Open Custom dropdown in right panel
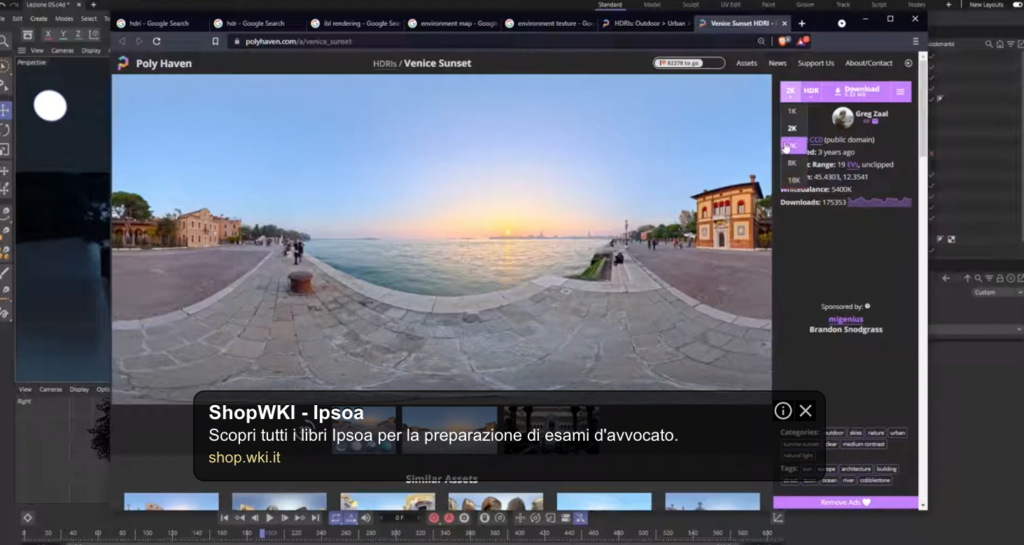This screenshot has width=1024, height=545. click(x=997, y=292)
